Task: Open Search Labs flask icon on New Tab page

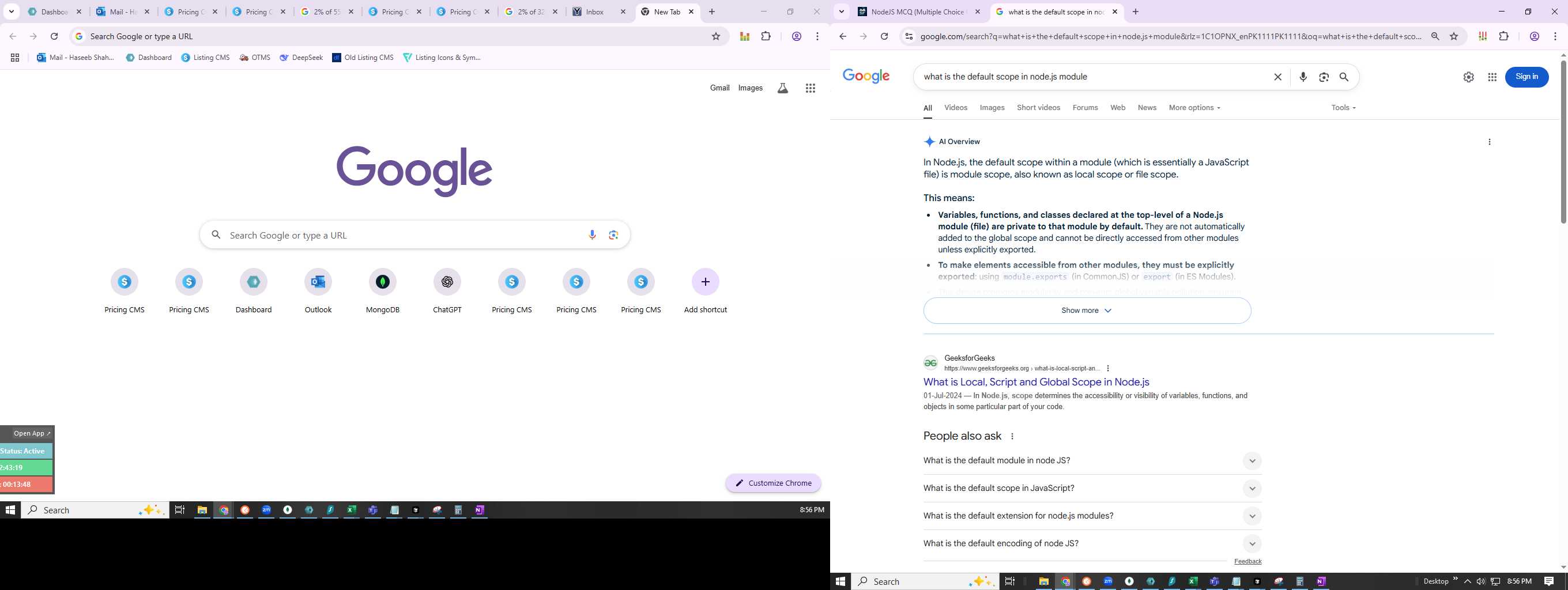Action: 783,88
